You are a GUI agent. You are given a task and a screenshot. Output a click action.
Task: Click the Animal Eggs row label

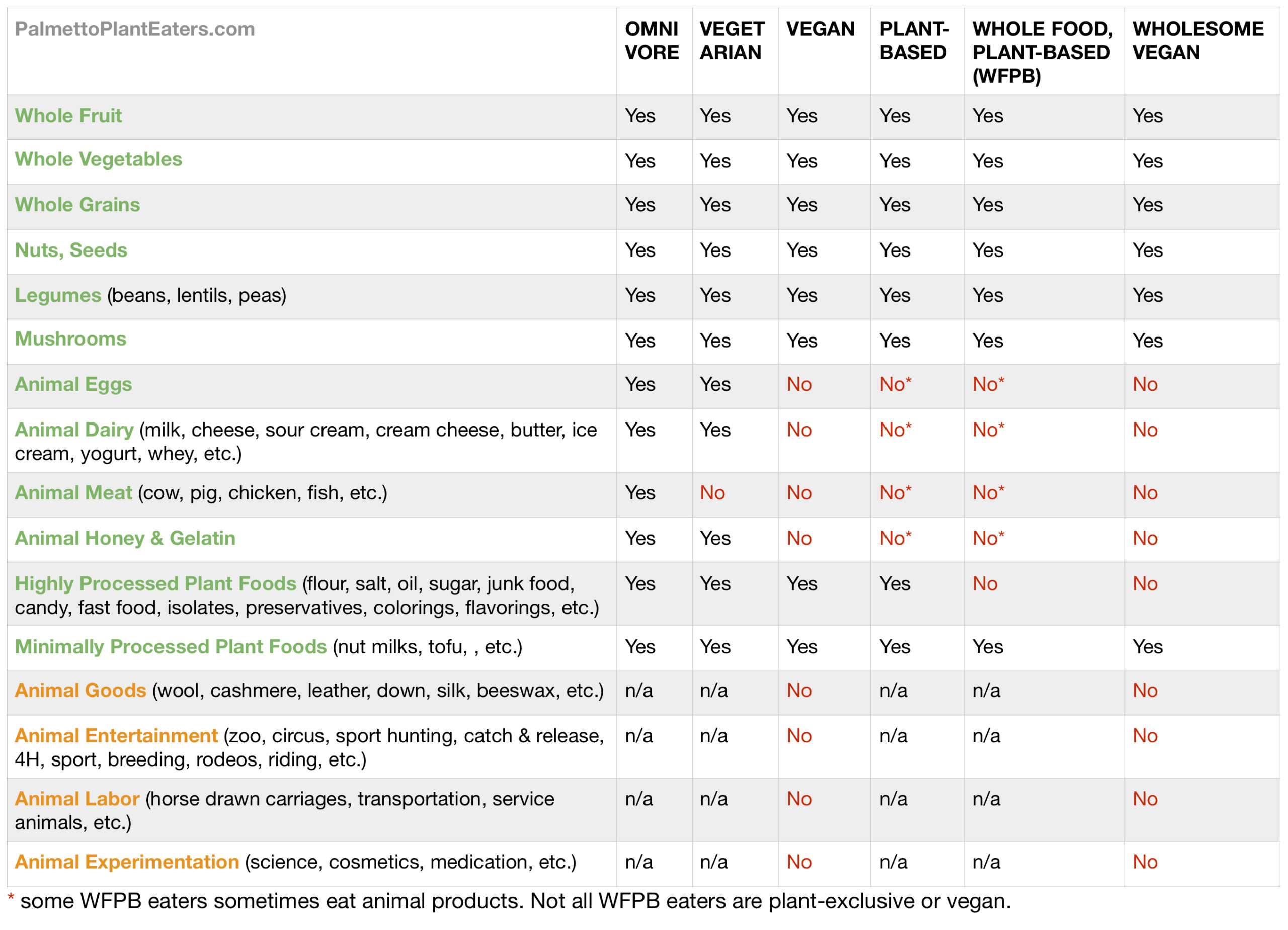point(73,385)
